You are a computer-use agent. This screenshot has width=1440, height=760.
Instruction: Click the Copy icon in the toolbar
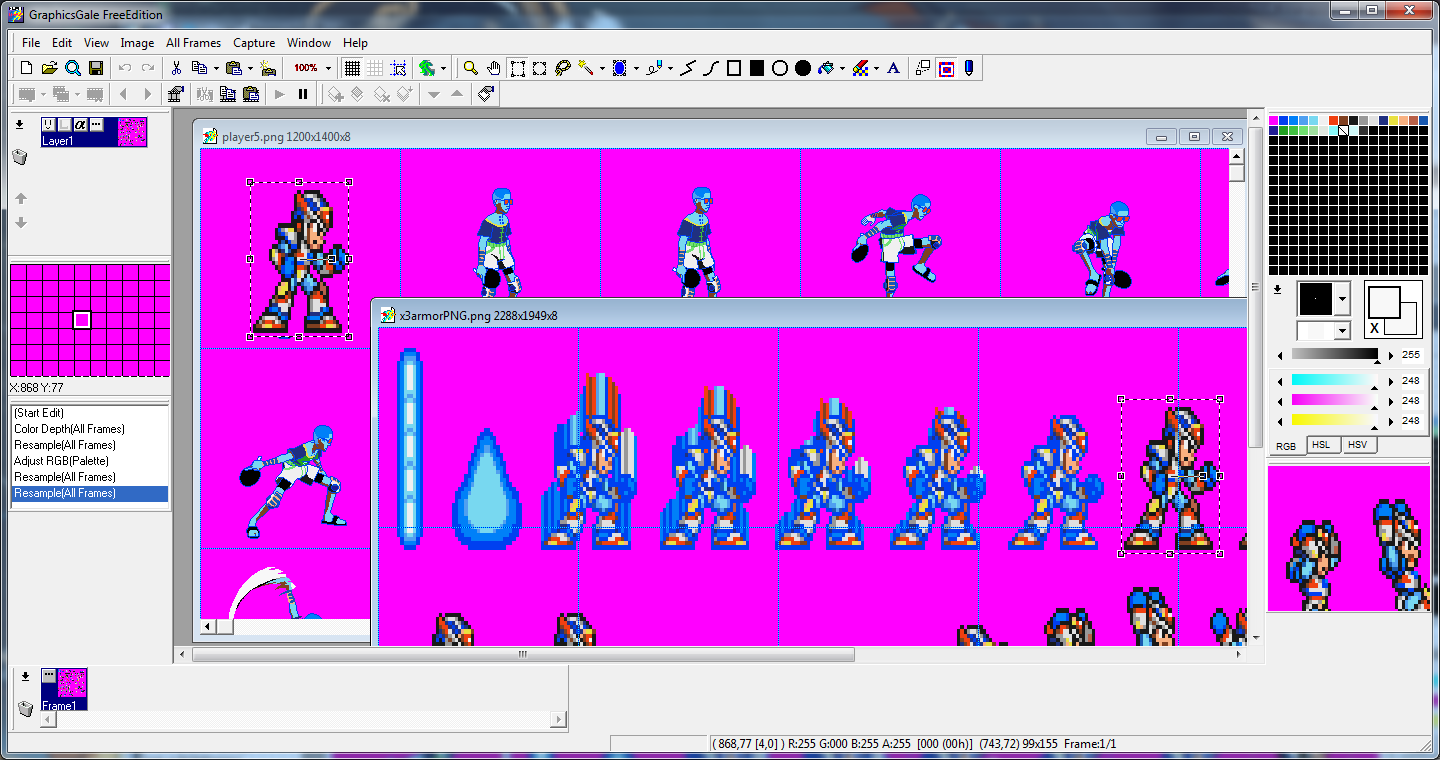click(198, 68)
